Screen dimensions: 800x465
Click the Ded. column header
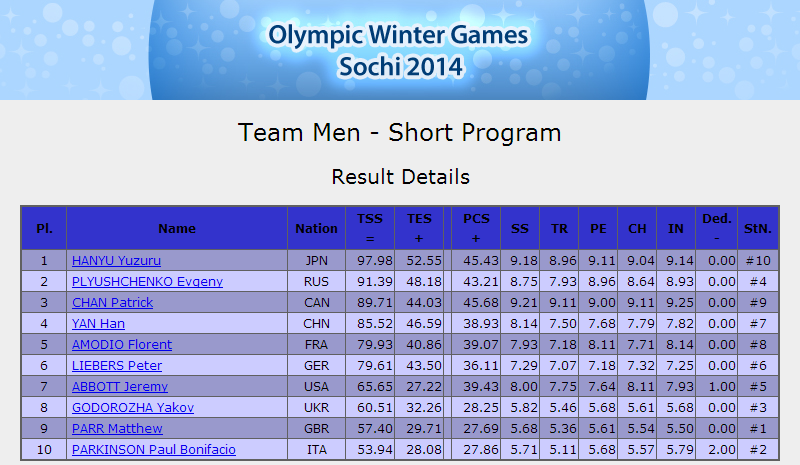click(717, 228)
